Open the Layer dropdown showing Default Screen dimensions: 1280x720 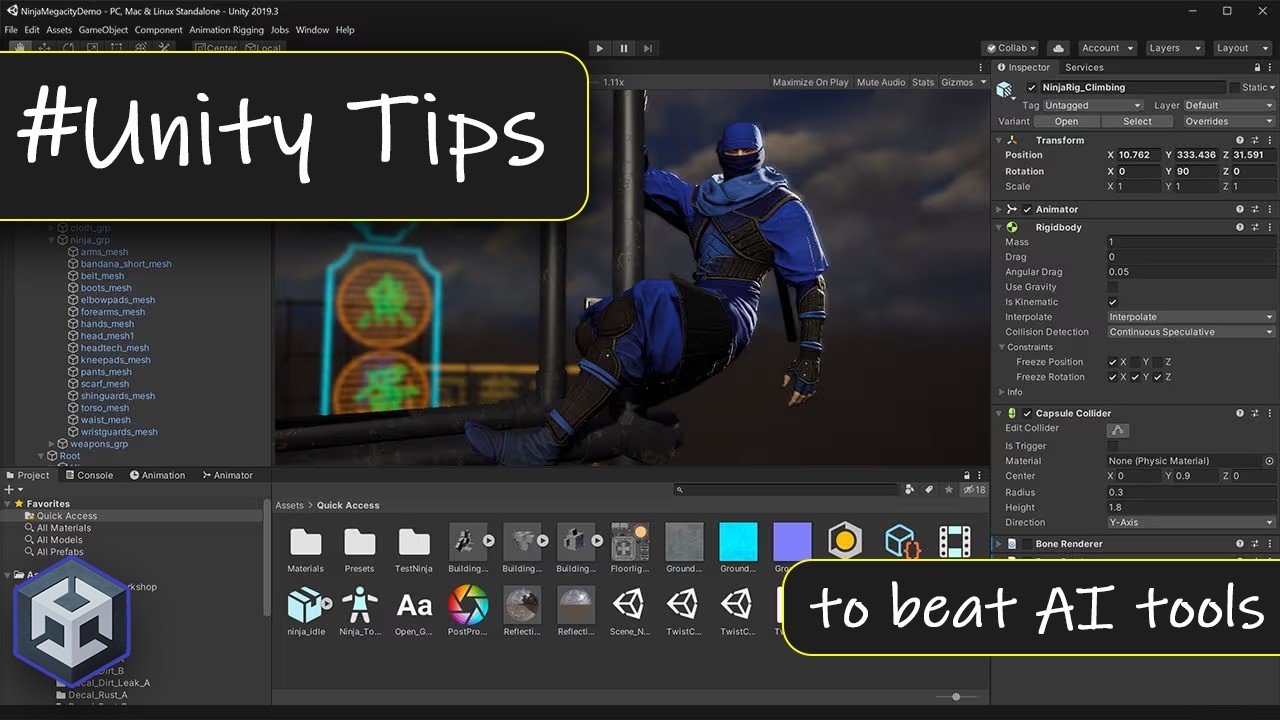coord(1229,105)
